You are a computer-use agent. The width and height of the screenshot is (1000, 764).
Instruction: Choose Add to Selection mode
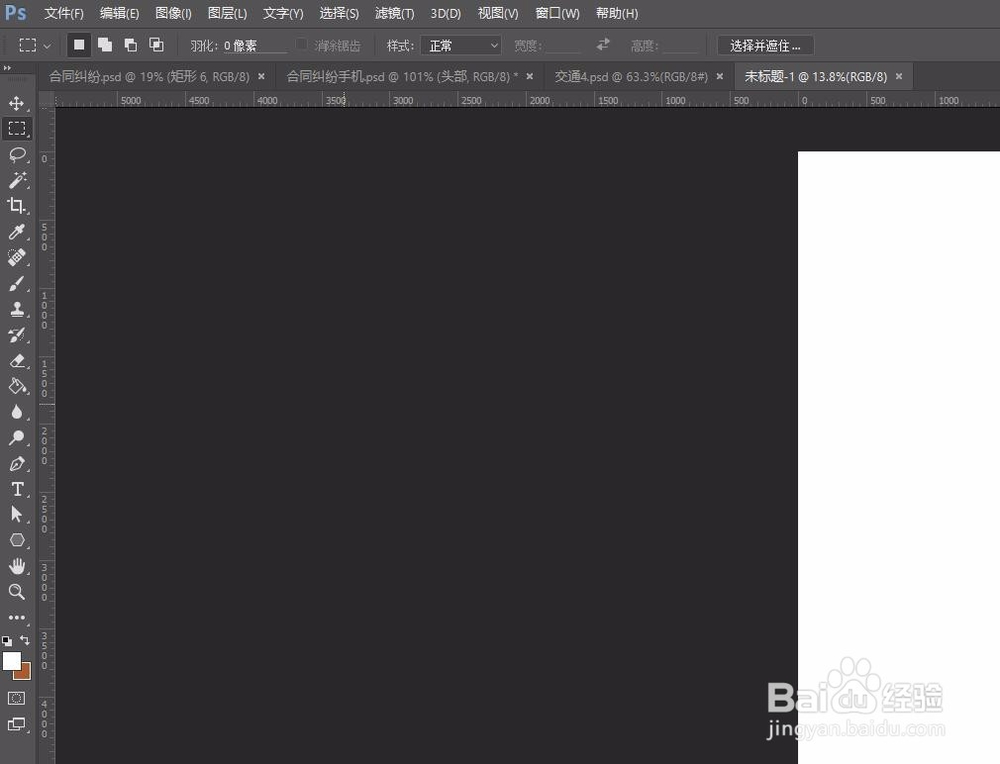105,45
